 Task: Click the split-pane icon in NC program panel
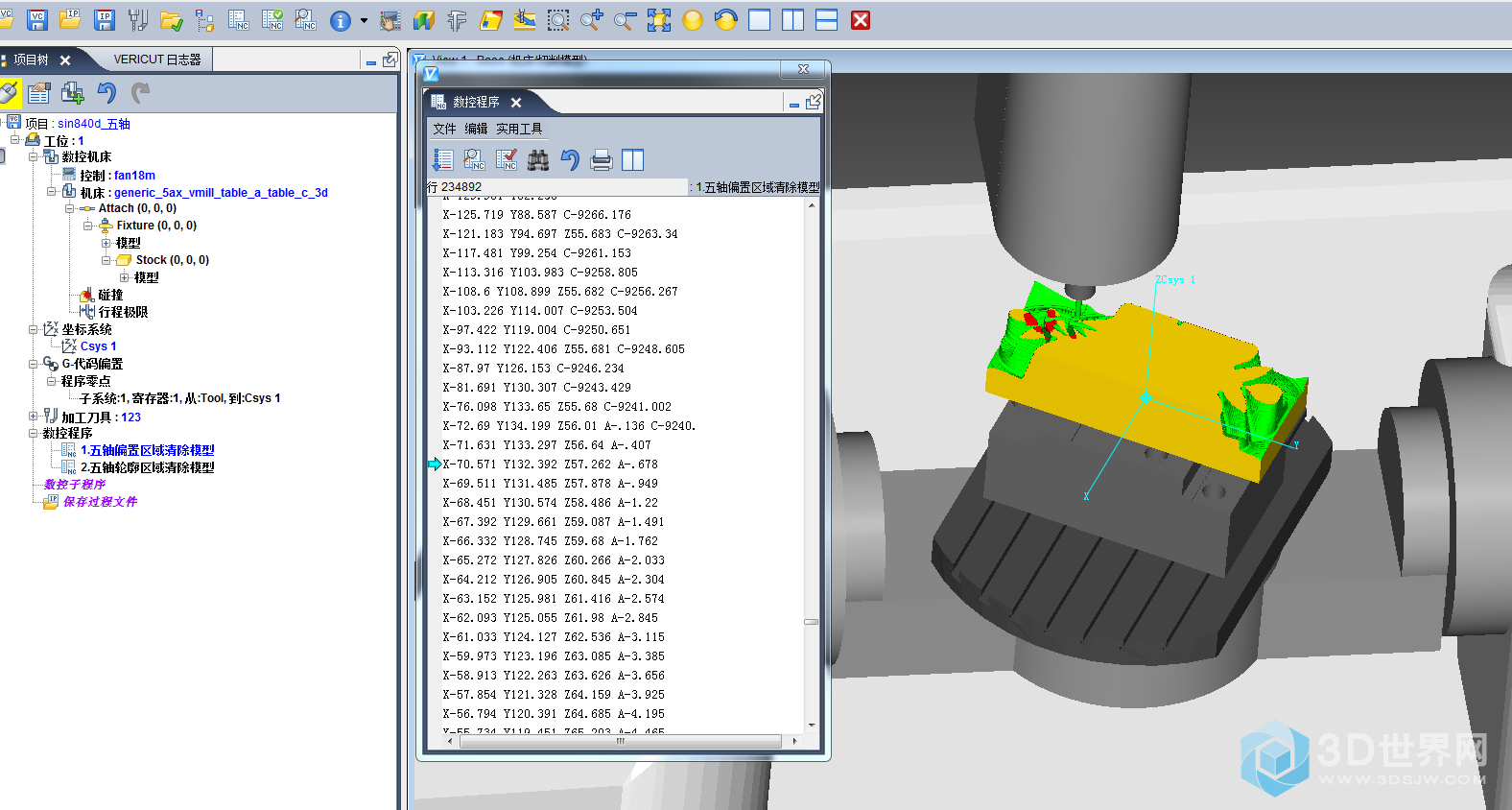click(633, 160)
